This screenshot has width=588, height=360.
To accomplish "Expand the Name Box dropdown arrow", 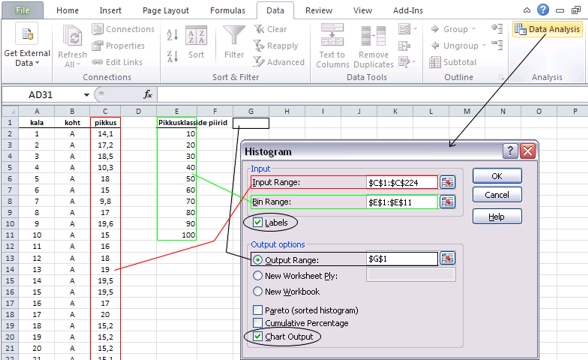I will click(87, 95).
